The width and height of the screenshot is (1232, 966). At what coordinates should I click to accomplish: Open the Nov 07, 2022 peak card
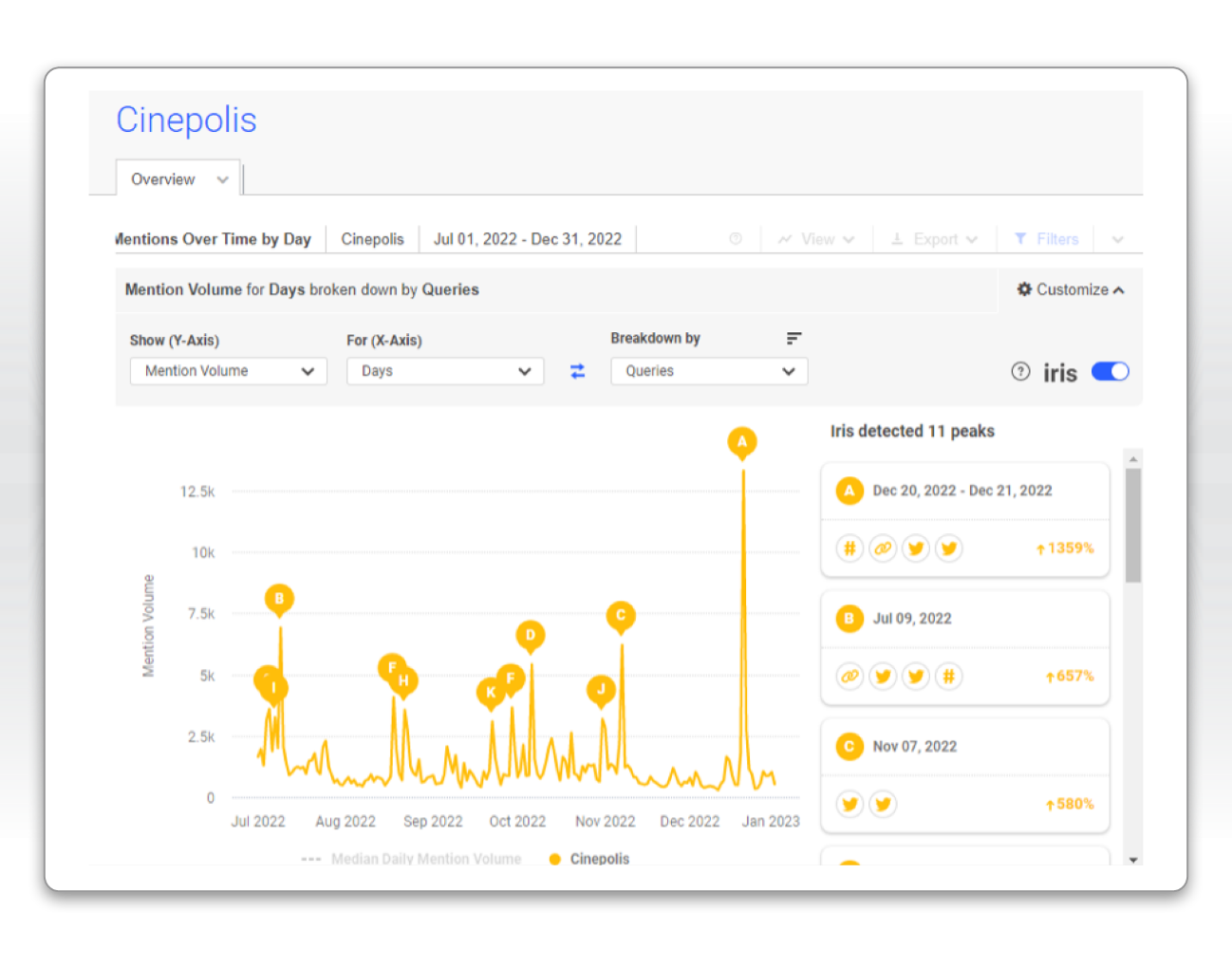click(x=965, y=775)
